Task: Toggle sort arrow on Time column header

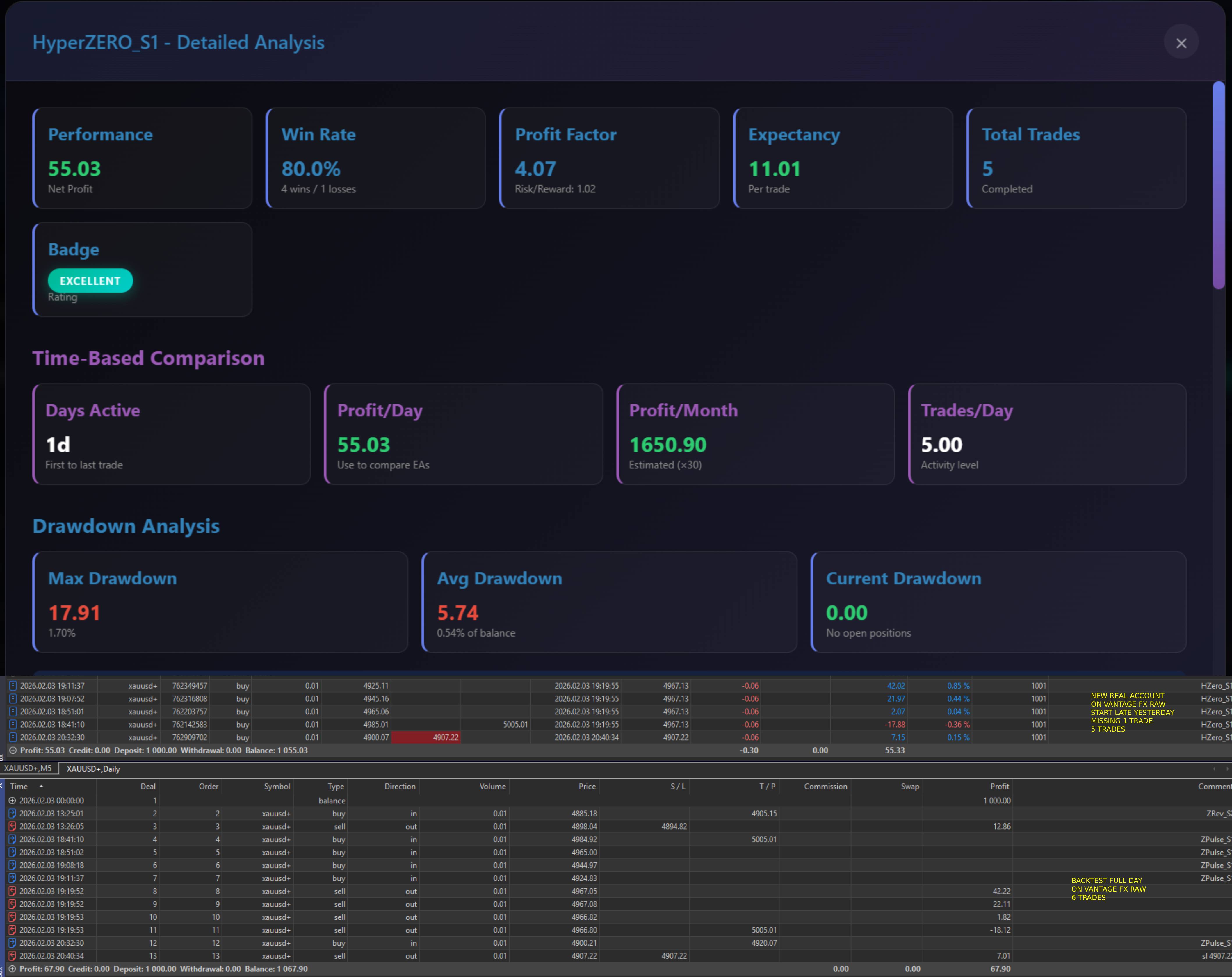Action: click(x=41, y=786)
